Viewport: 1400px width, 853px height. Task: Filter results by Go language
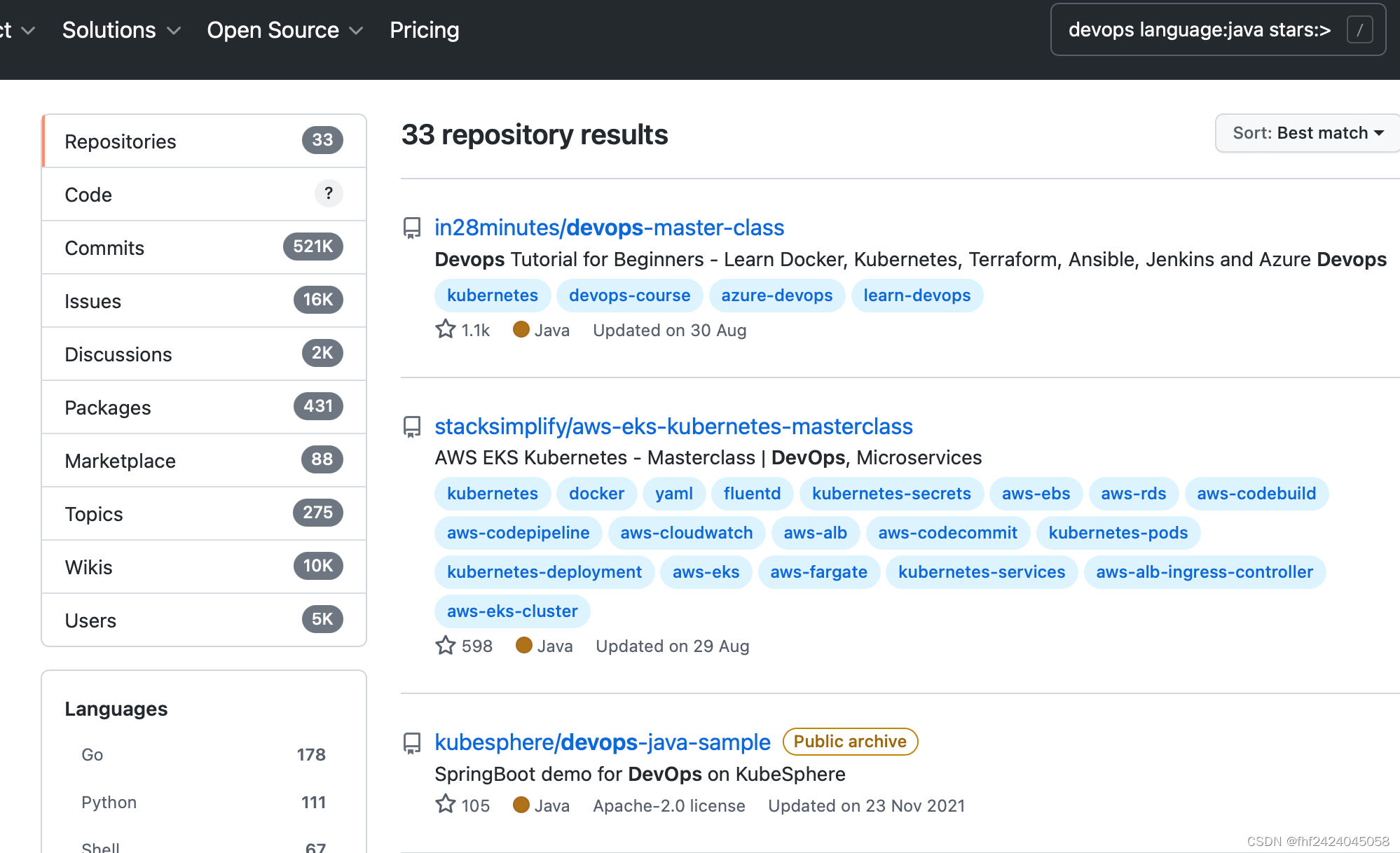203,755
